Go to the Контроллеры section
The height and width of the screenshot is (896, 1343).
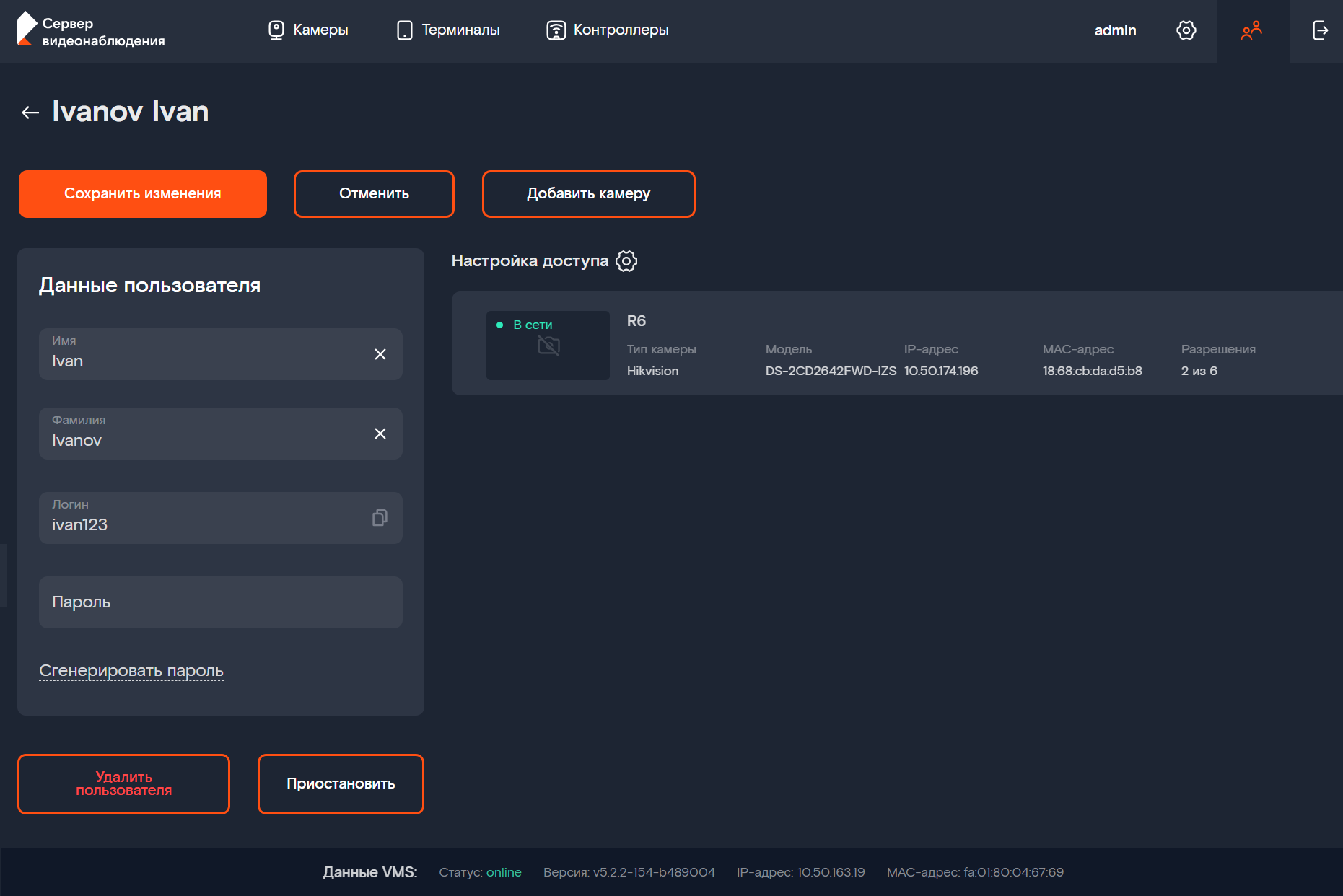(x=608, y=30)
